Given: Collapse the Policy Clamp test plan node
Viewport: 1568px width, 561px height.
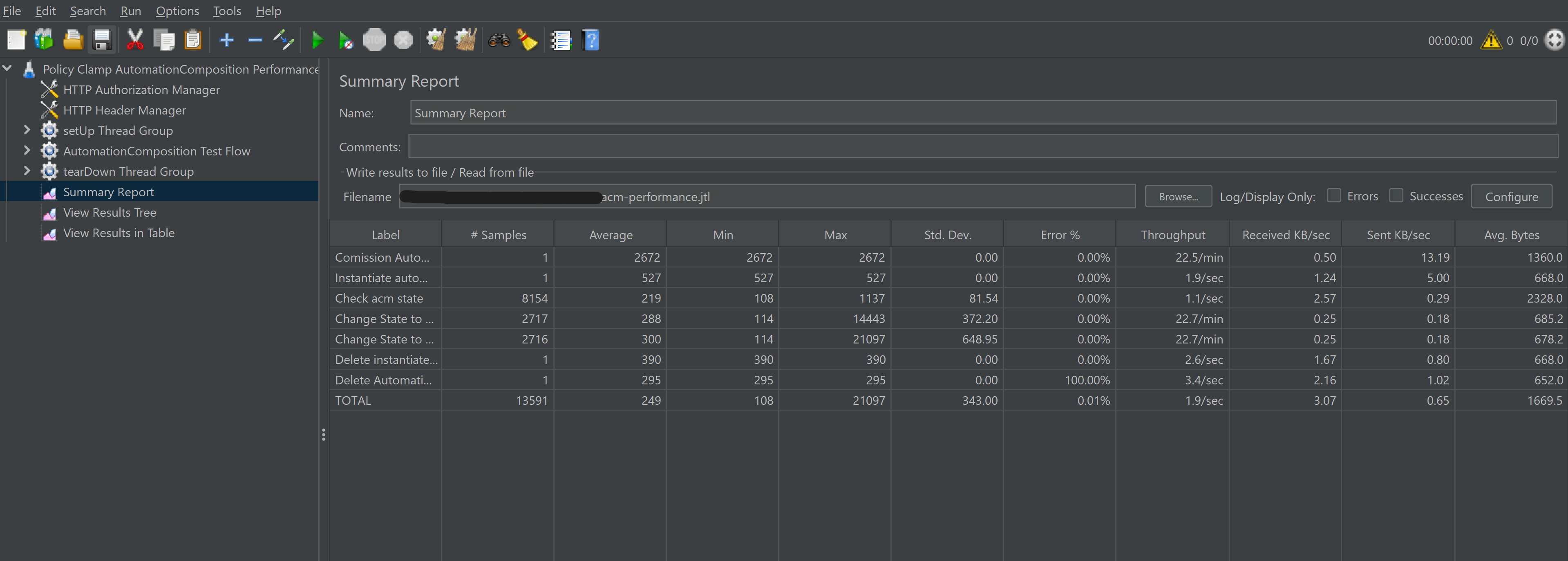Looking at the screenshot, I should coord(7,69).
